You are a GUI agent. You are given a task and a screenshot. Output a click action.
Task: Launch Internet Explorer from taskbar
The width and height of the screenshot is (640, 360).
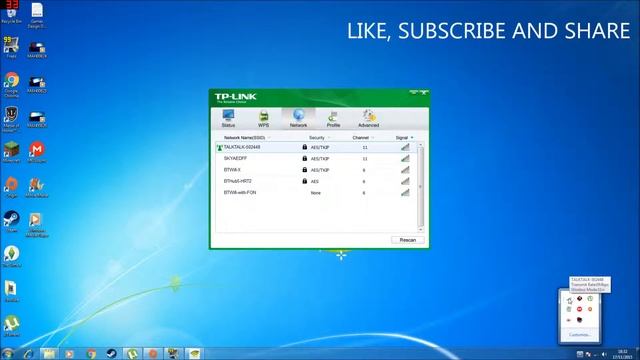(x=29, y=353)
